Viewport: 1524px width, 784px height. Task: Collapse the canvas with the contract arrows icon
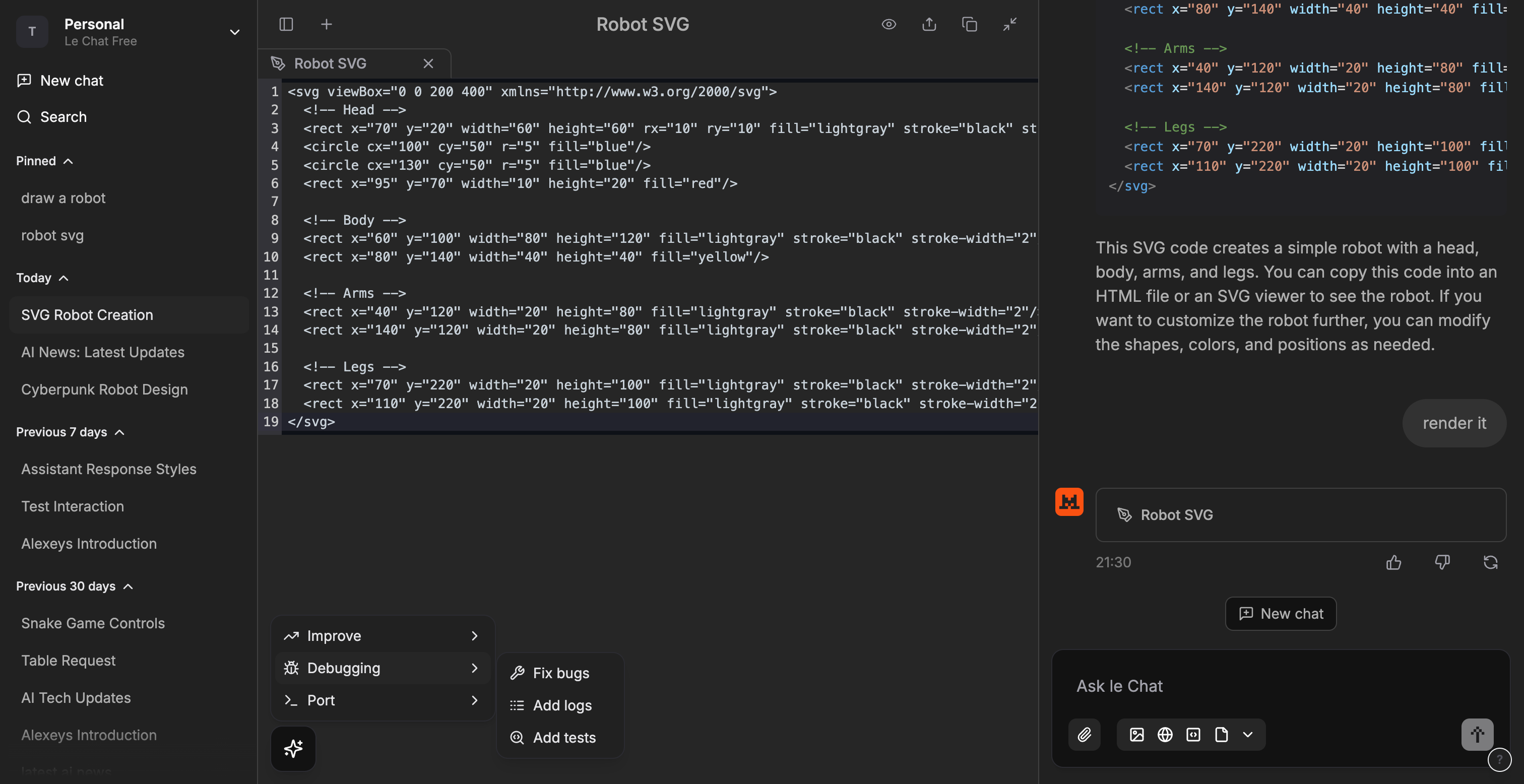tap(1009, 24)
